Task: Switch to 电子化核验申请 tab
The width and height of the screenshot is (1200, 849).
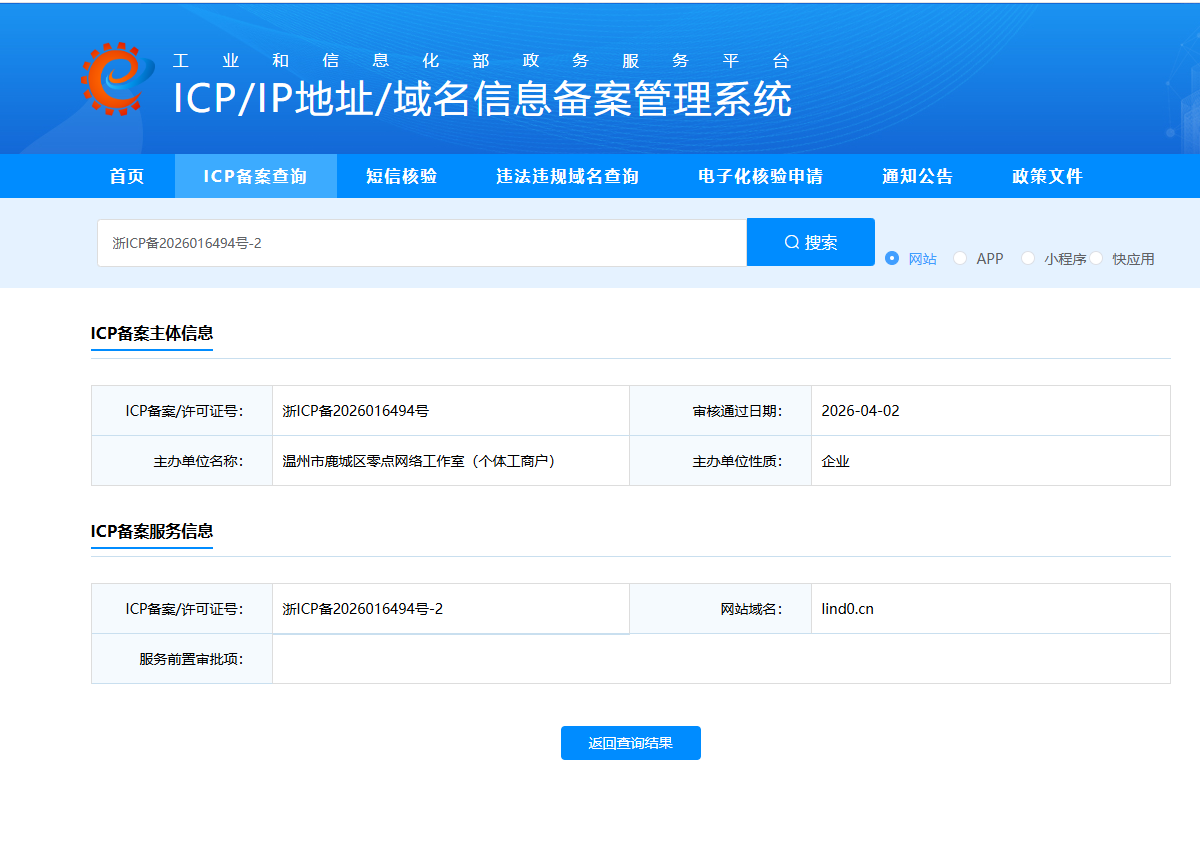Action: [x=760, y=176]
